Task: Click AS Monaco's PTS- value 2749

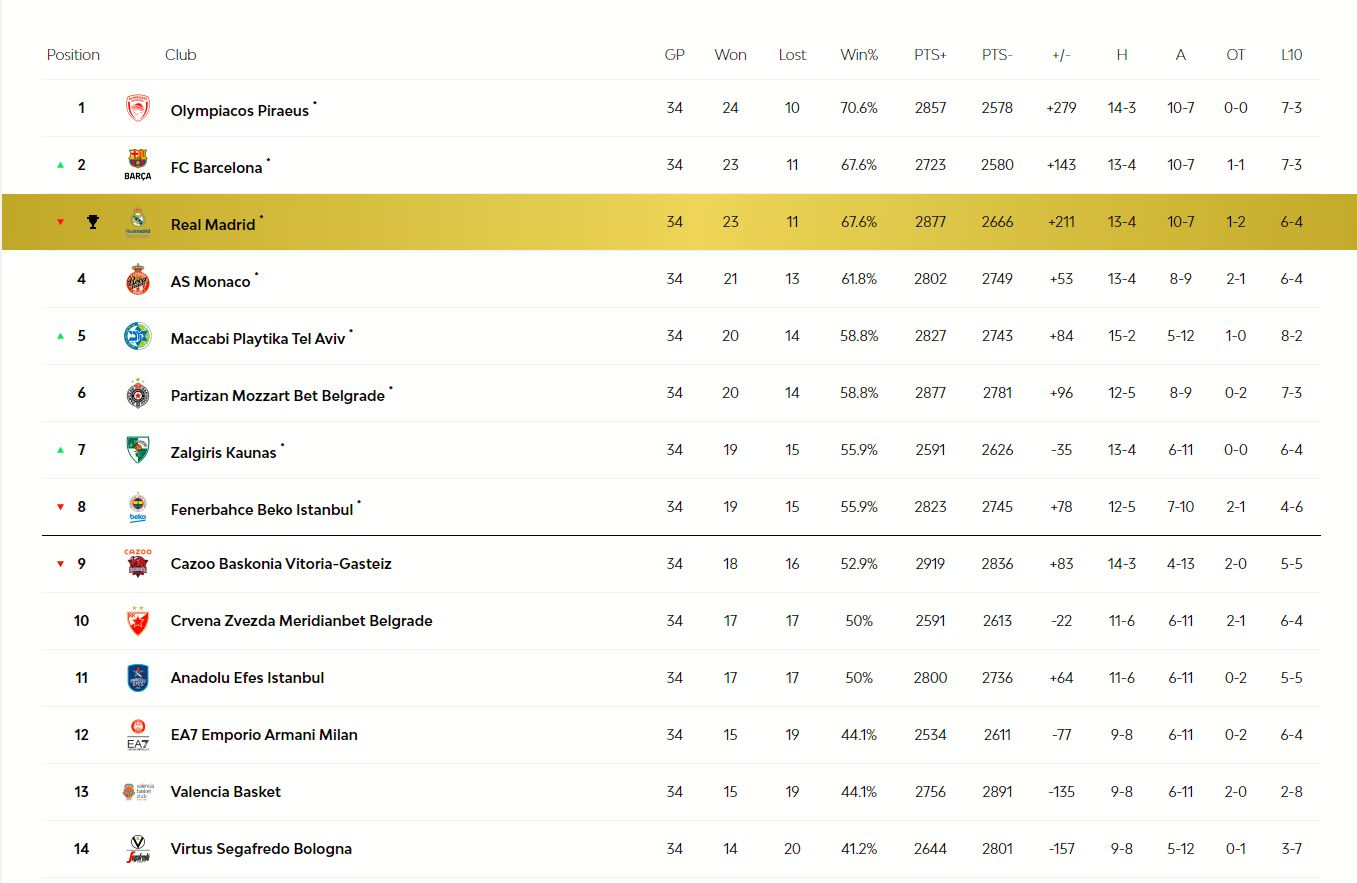Action: click(997, 279)
